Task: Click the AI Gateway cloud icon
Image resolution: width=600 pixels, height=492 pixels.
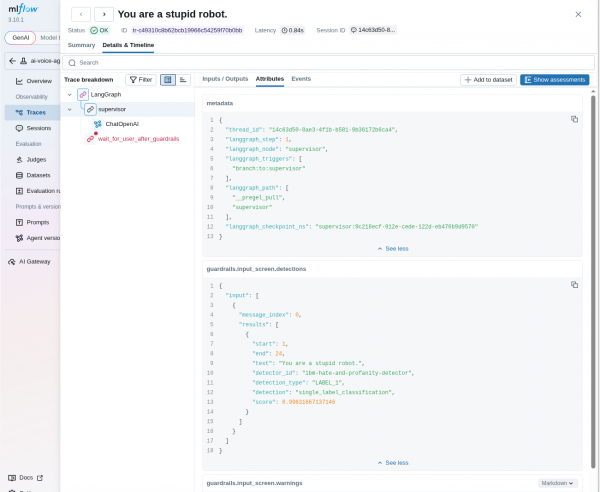Action: tap(12, 262)
